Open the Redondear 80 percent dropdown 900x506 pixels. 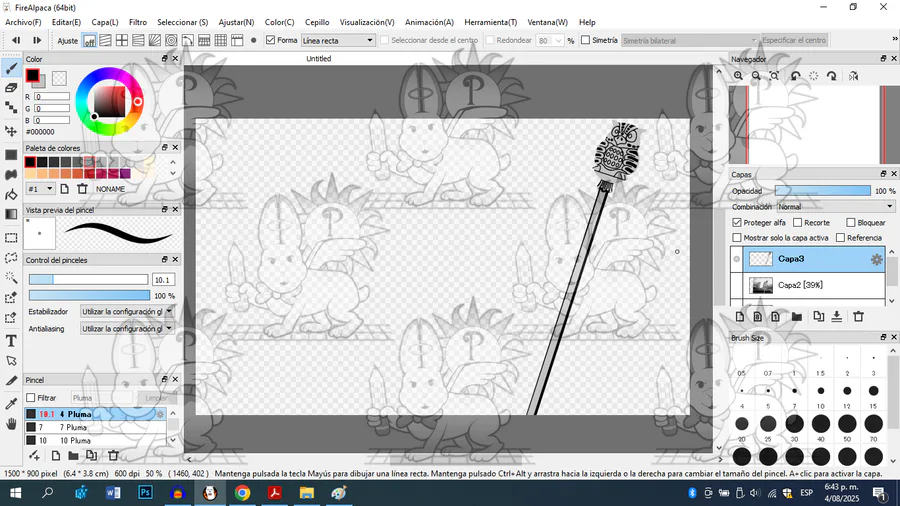click(x=549, y=41)
